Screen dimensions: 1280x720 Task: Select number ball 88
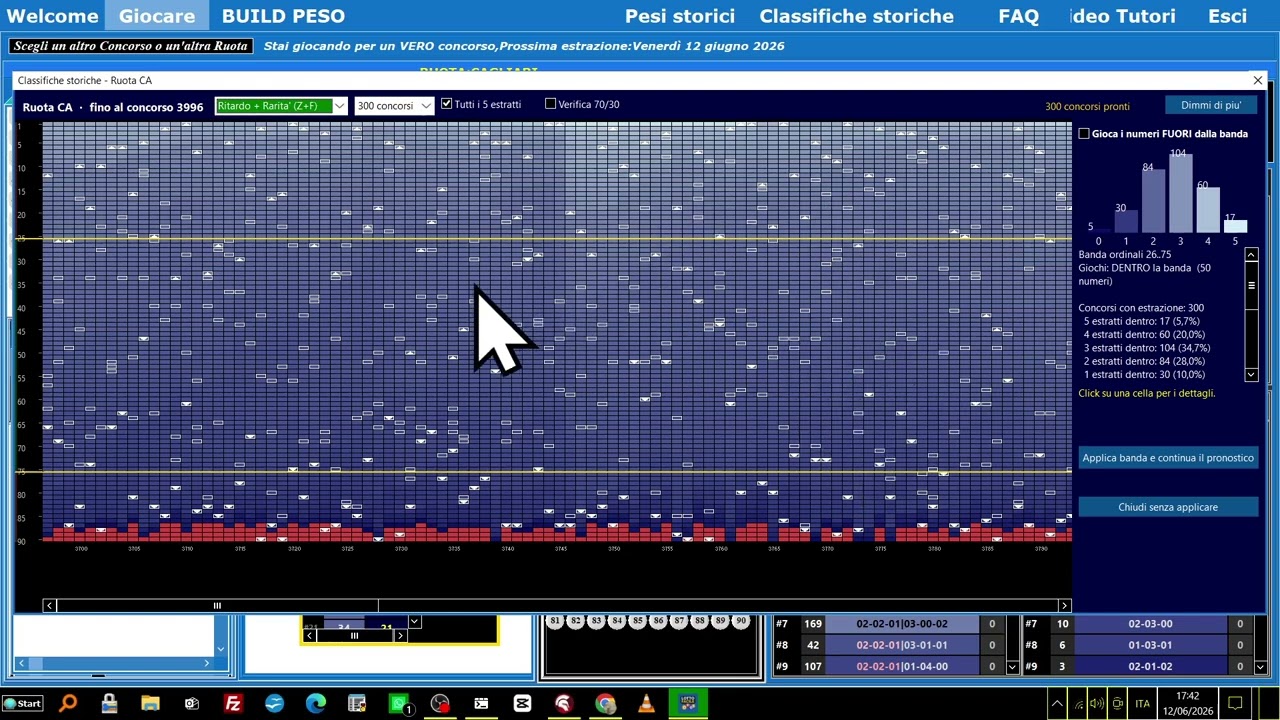point(700,621)
